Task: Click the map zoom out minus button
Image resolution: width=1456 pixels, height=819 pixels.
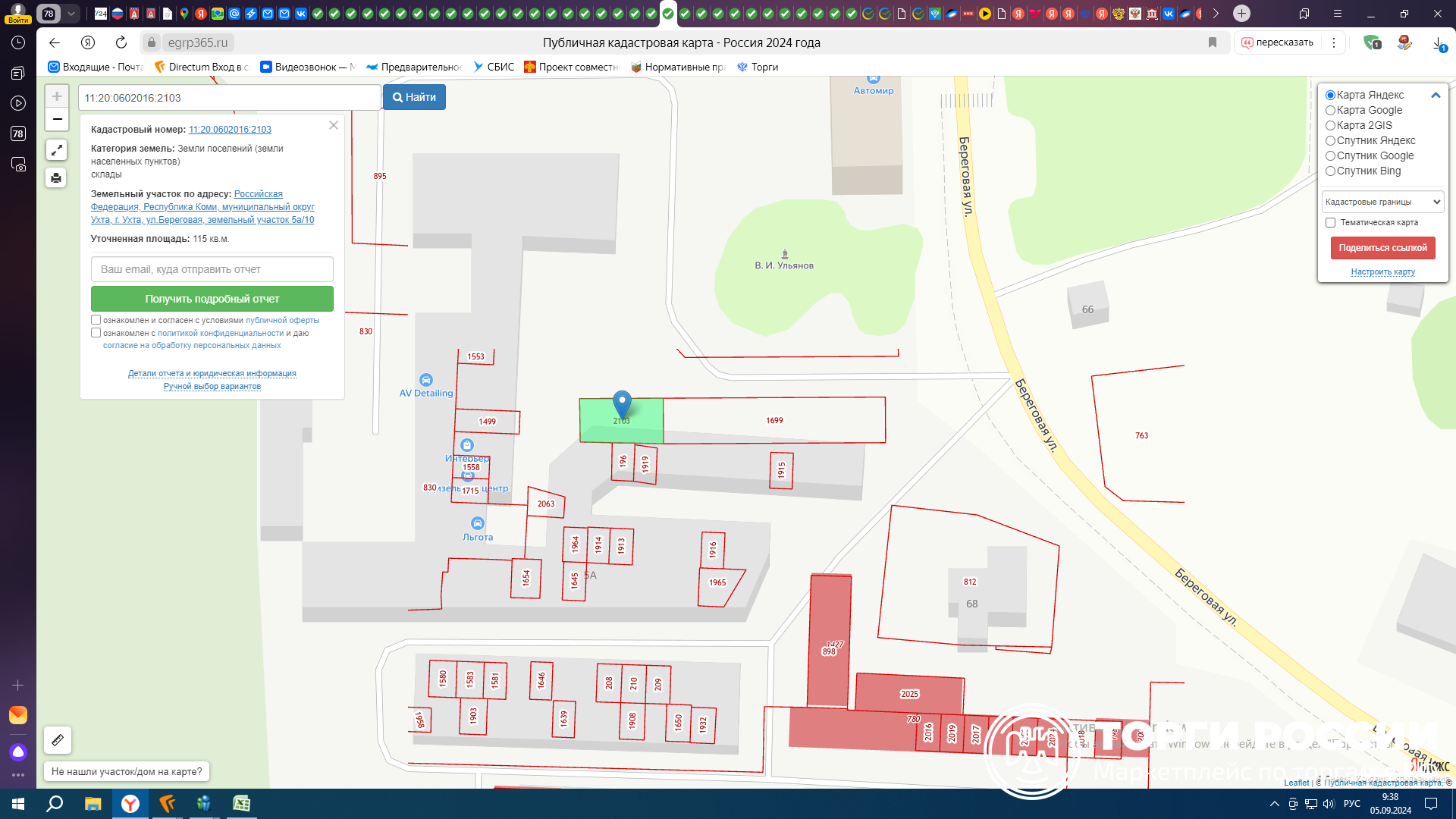Action: click(57, 119)
